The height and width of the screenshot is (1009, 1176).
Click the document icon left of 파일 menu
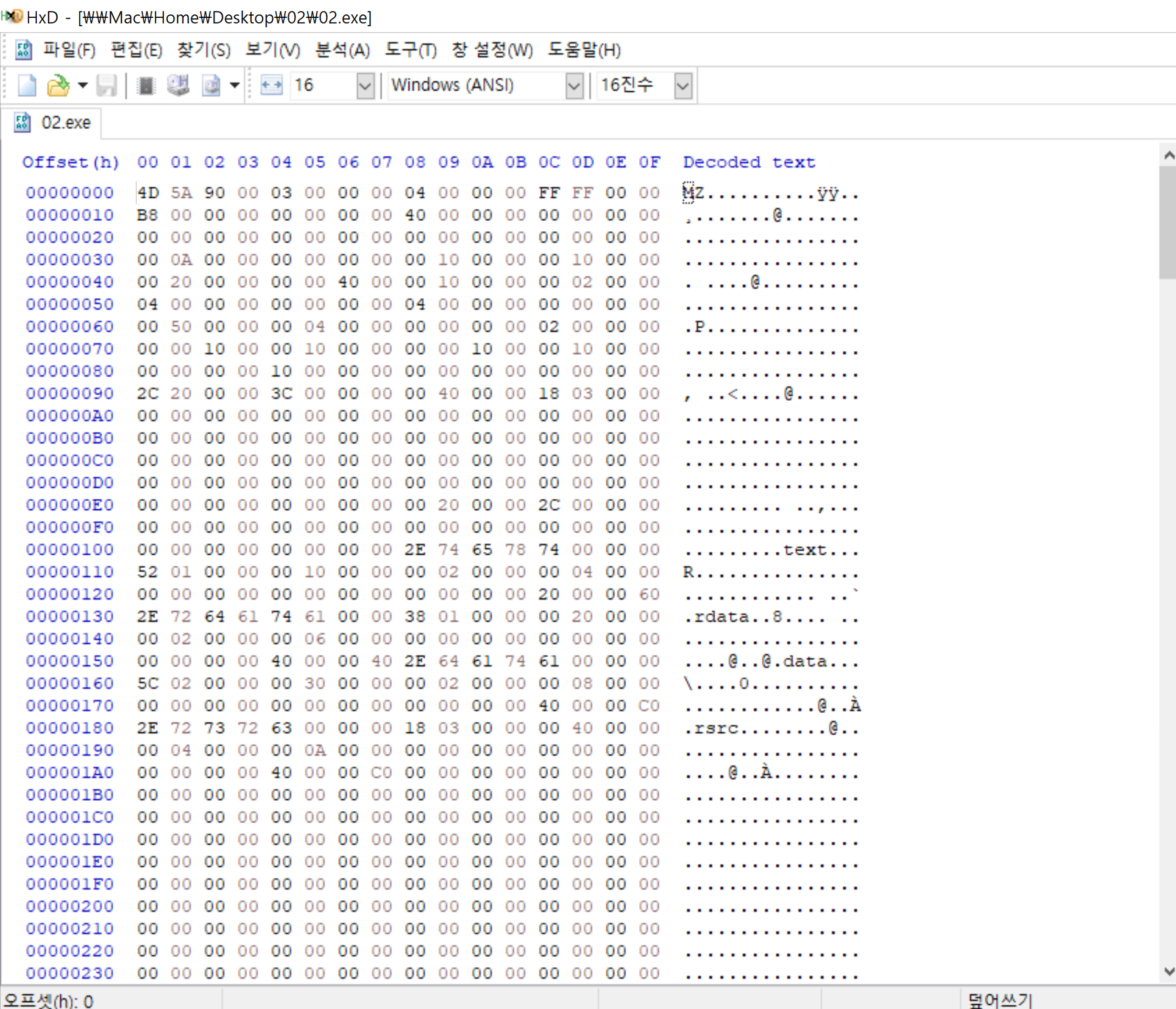coord(23,50)
